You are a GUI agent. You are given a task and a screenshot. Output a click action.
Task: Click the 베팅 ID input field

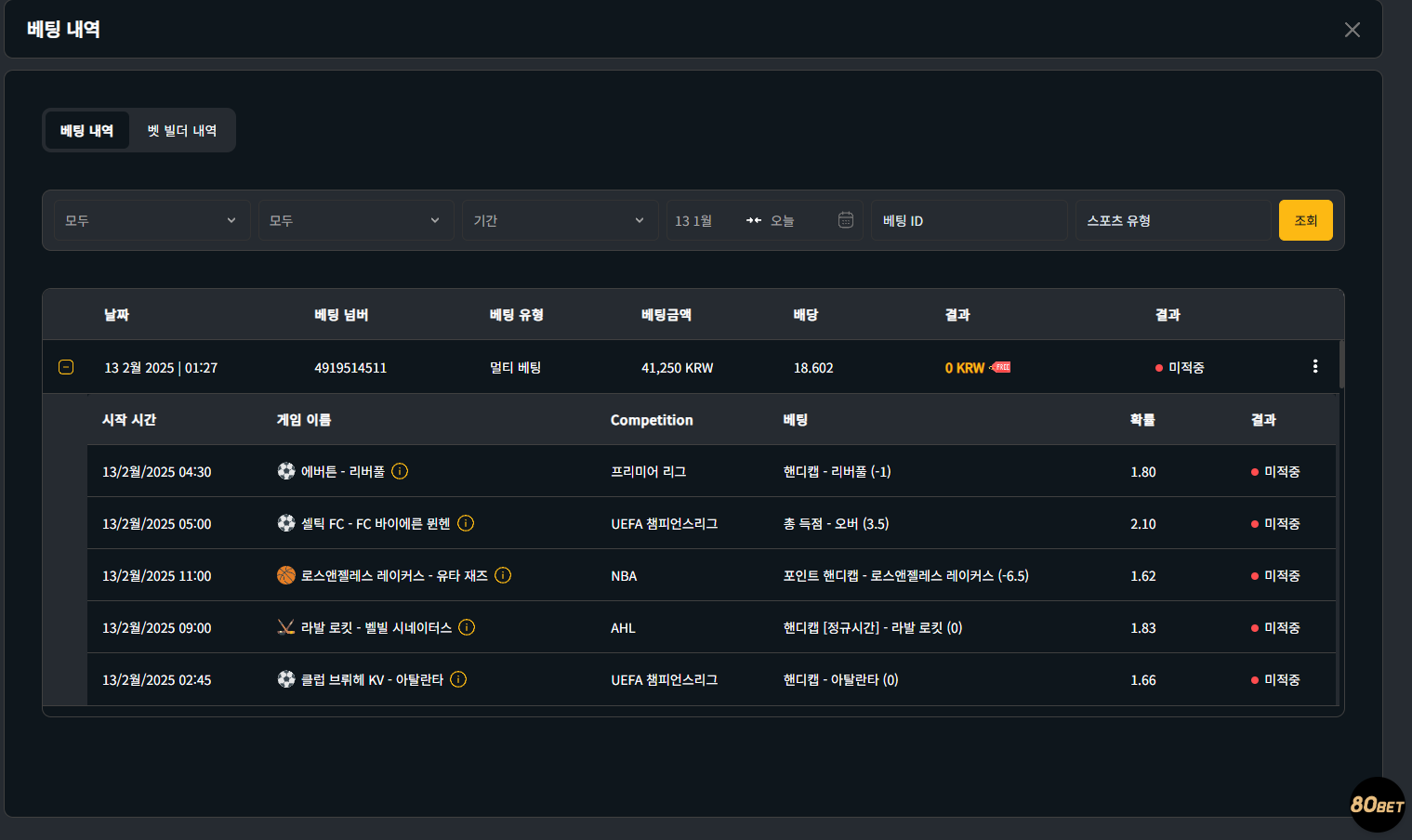970,220
